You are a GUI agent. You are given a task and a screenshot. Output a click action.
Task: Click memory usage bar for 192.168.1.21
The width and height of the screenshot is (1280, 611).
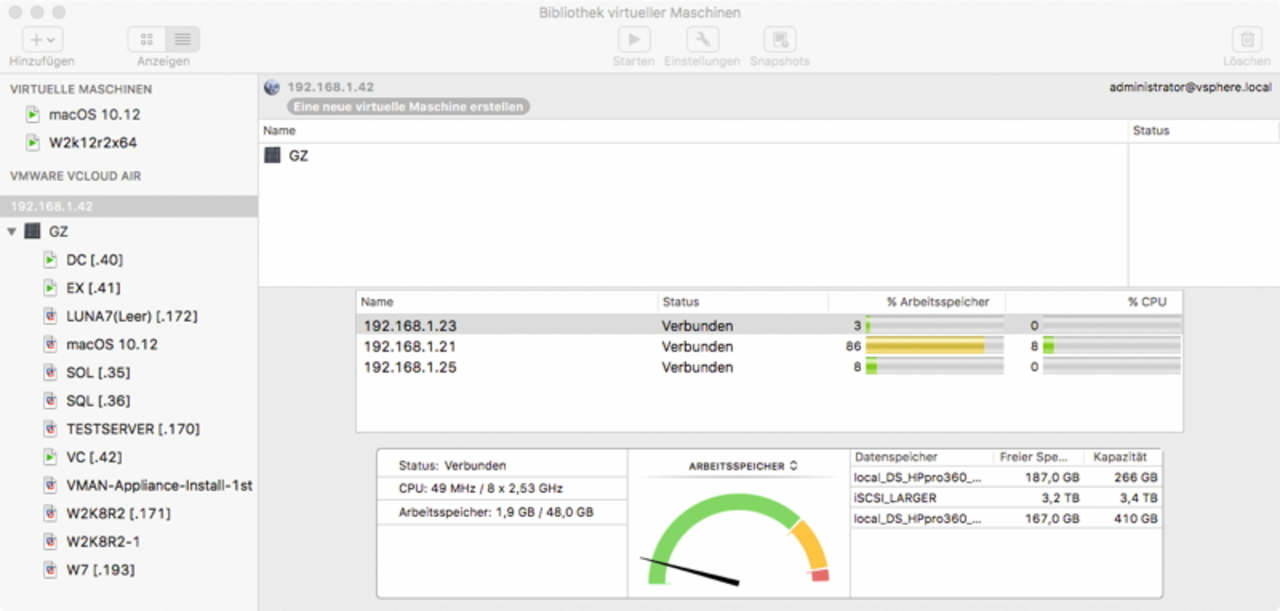933,347
